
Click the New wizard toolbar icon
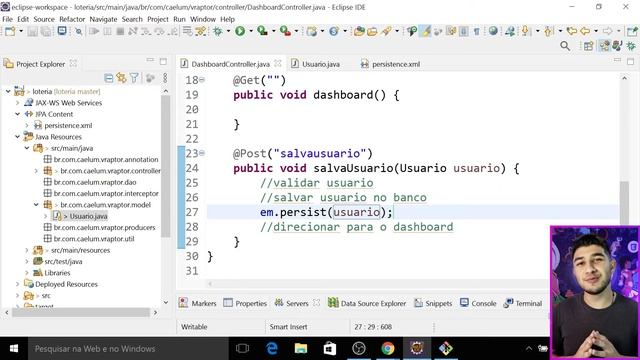[10, 31]
